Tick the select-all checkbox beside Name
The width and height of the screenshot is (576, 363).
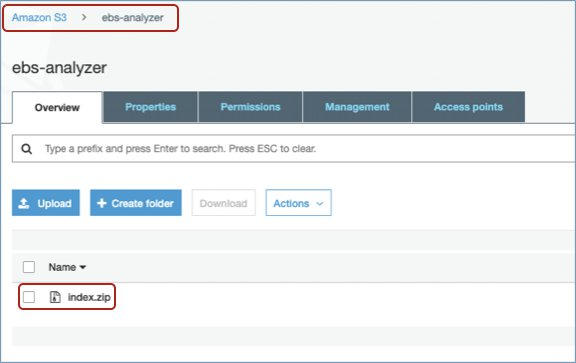[x=29, y=267]
